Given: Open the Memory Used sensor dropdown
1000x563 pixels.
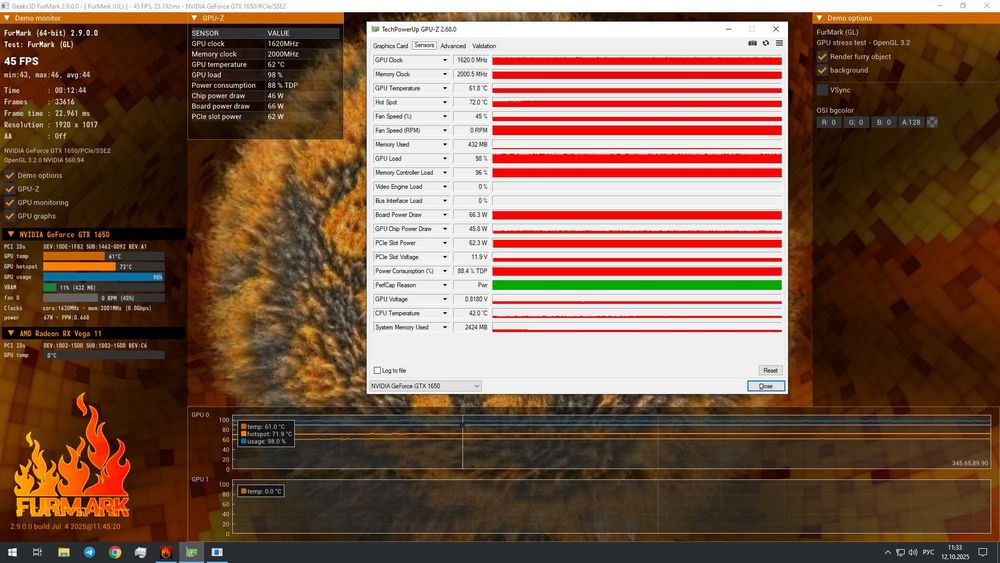Looking at the screenshot, I should pyautogui.click(x=445, y=144).
